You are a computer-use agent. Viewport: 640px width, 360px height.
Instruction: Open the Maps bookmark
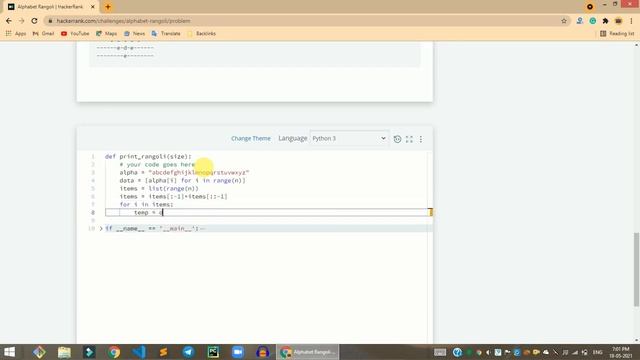107,33
